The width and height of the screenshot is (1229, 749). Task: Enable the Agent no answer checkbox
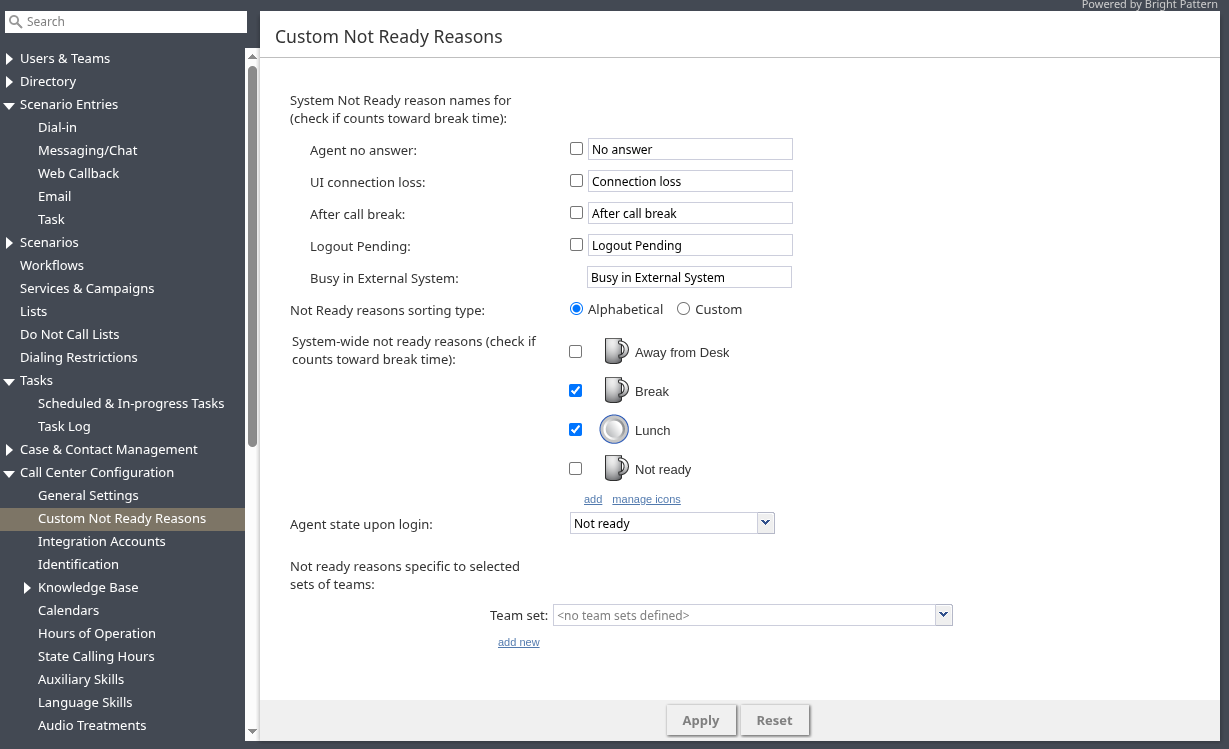click(x=576, y=149)
